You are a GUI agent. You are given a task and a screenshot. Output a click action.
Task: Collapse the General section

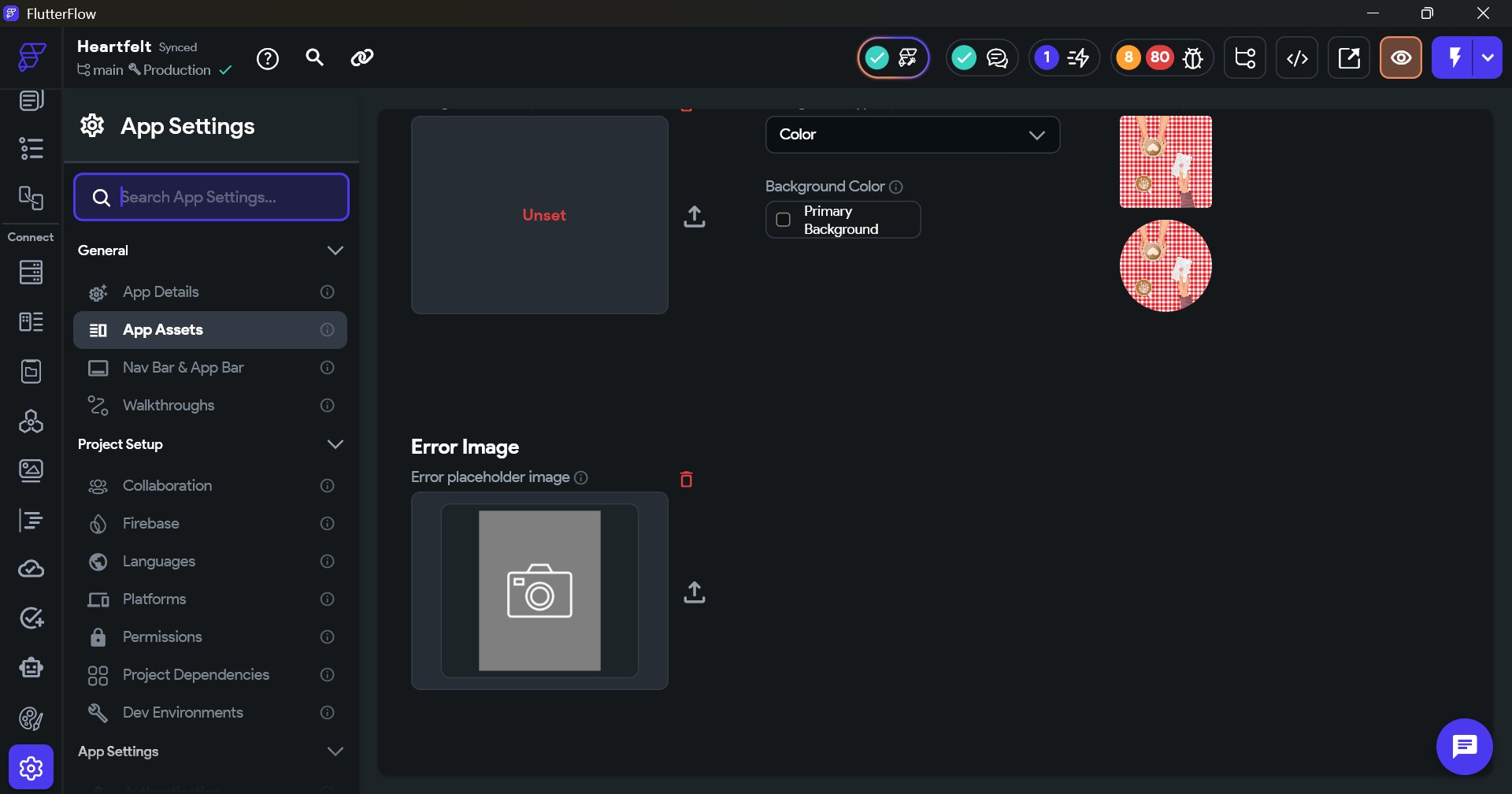pyautogui.click(x=335, y=250)
